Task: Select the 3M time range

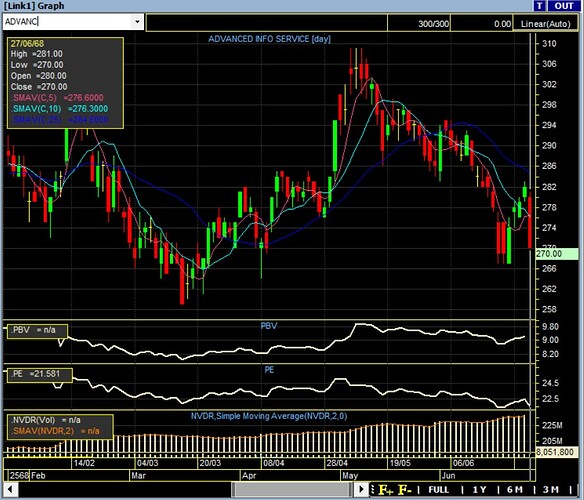Action: click(x=550, y=490)
